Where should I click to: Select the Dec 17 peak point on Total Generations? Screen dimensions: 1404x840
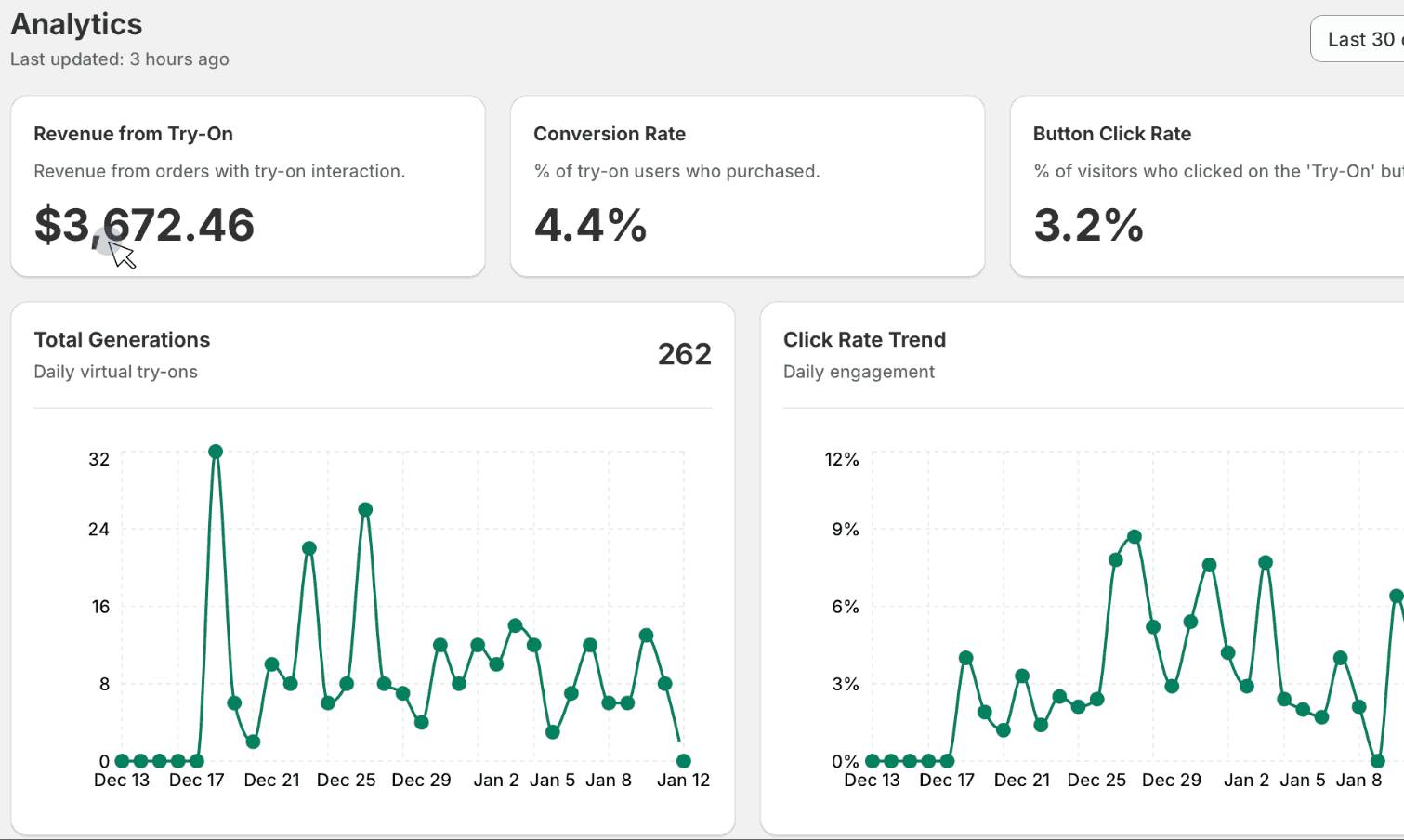[x=215, y=453]
